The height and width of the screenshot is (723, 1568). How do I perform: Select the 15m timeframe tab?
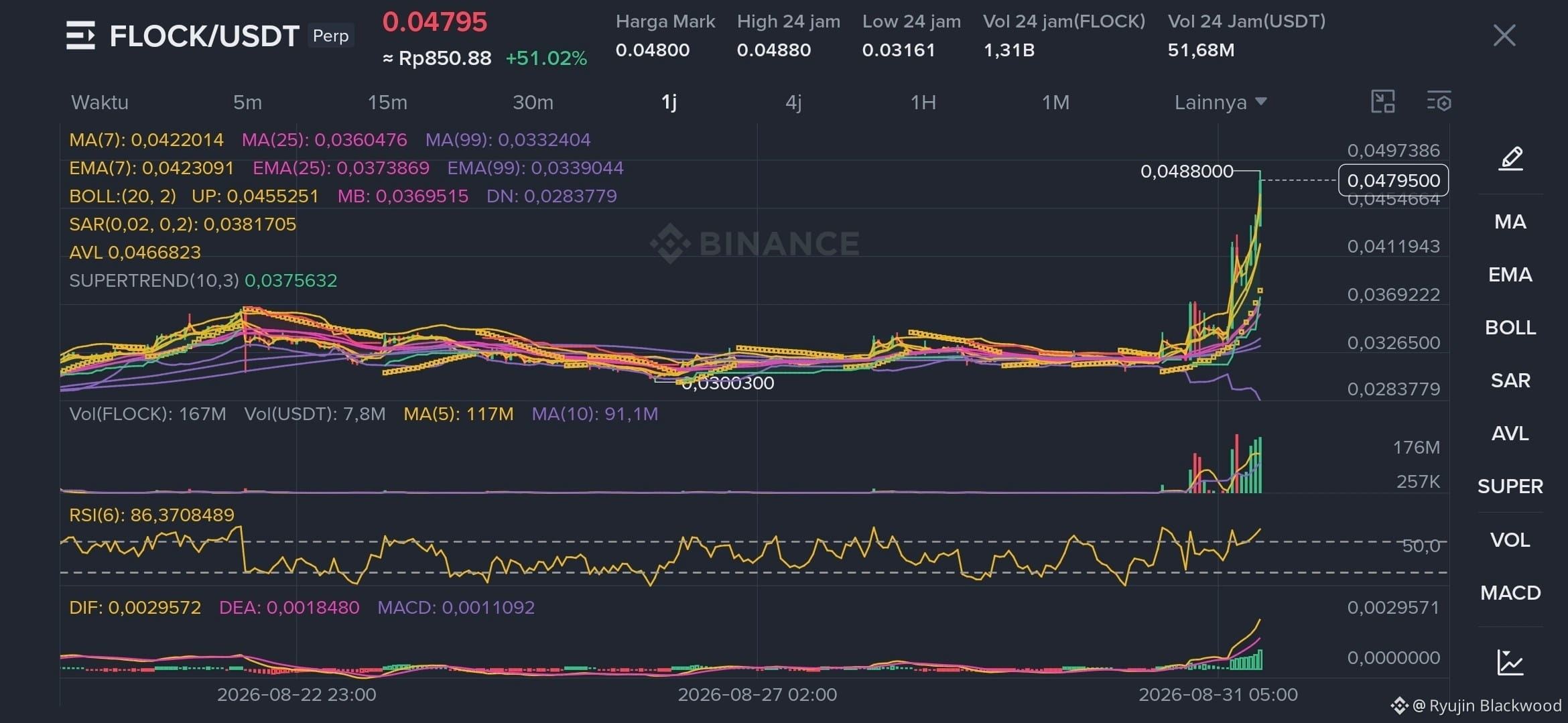tap(387, 102)
